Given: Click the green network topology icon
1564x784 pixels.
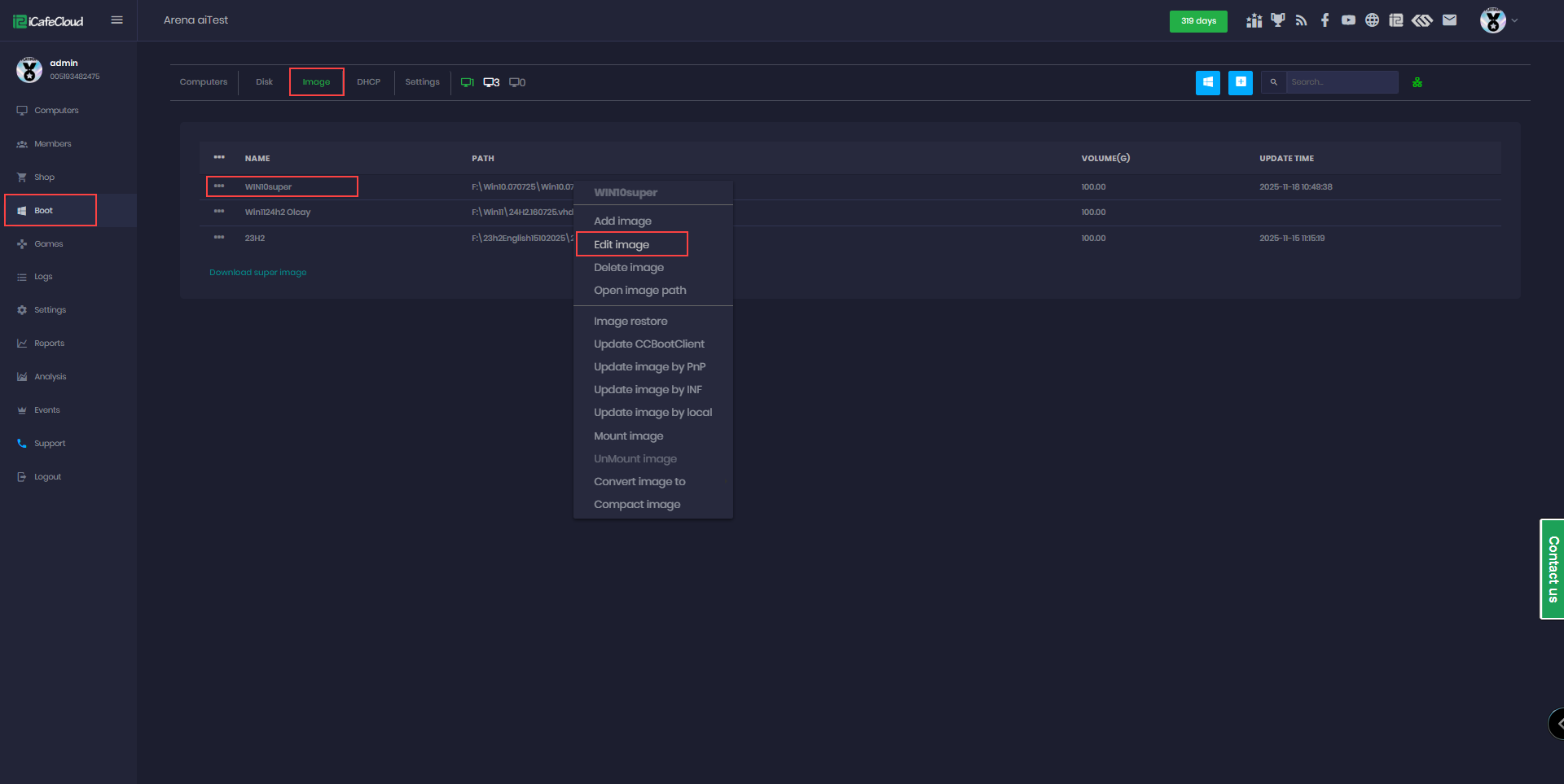Looking at the screenshot, I should [1417, 82].
